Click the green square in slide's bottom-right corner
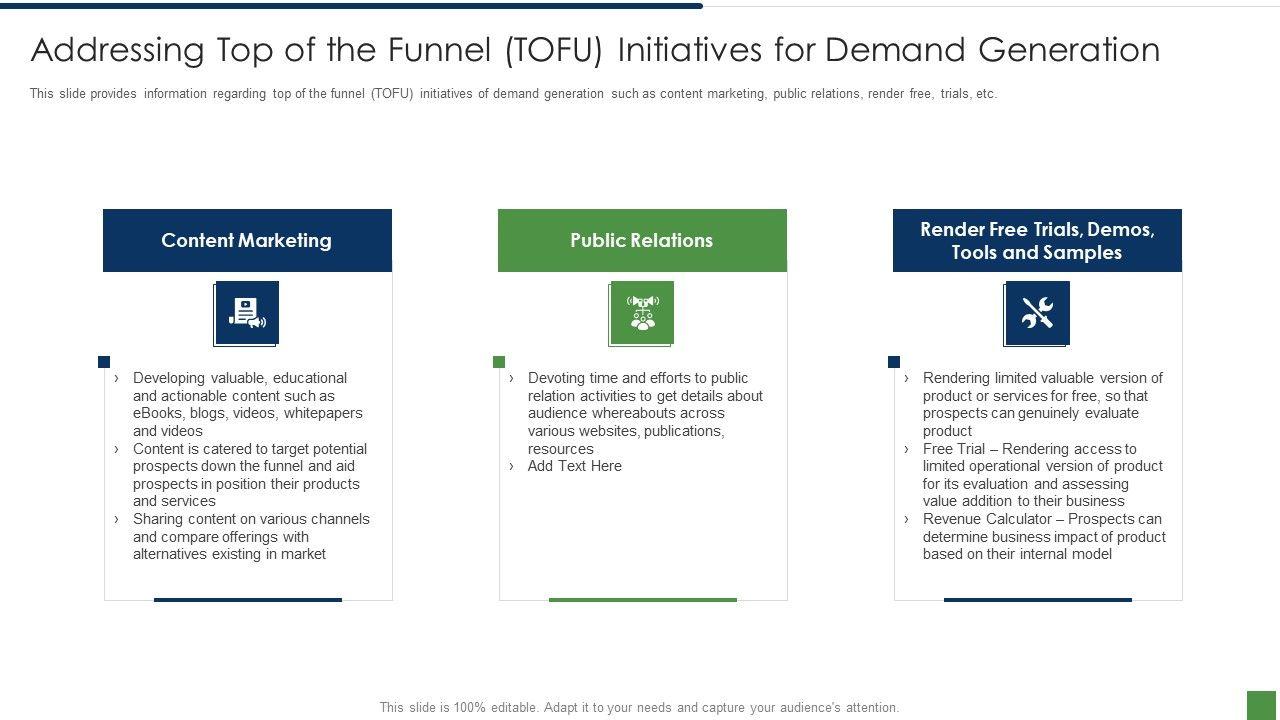1280x720 pixels. 1262,704
